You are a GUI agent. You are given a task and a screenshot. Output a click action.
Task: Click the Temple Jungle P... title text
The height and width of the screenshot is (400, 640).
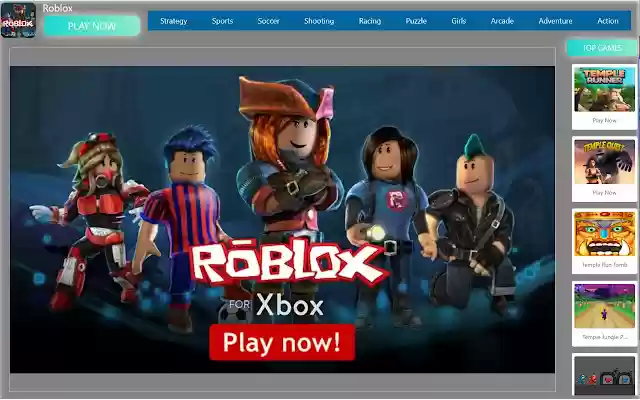(x=604, y=337)
